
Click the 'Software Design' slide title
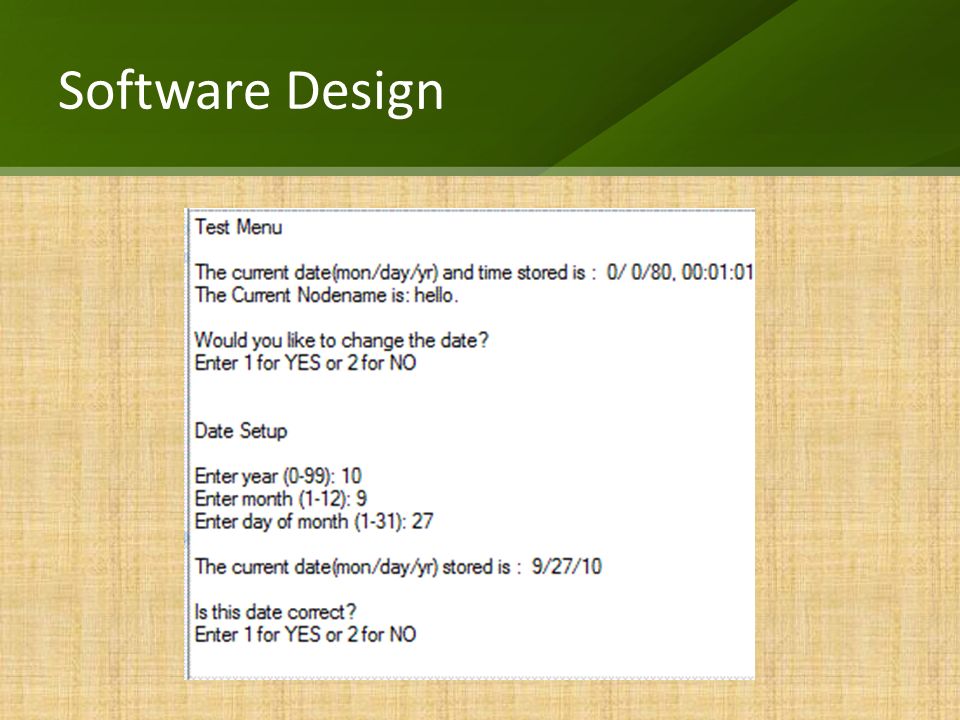point(250,92)
